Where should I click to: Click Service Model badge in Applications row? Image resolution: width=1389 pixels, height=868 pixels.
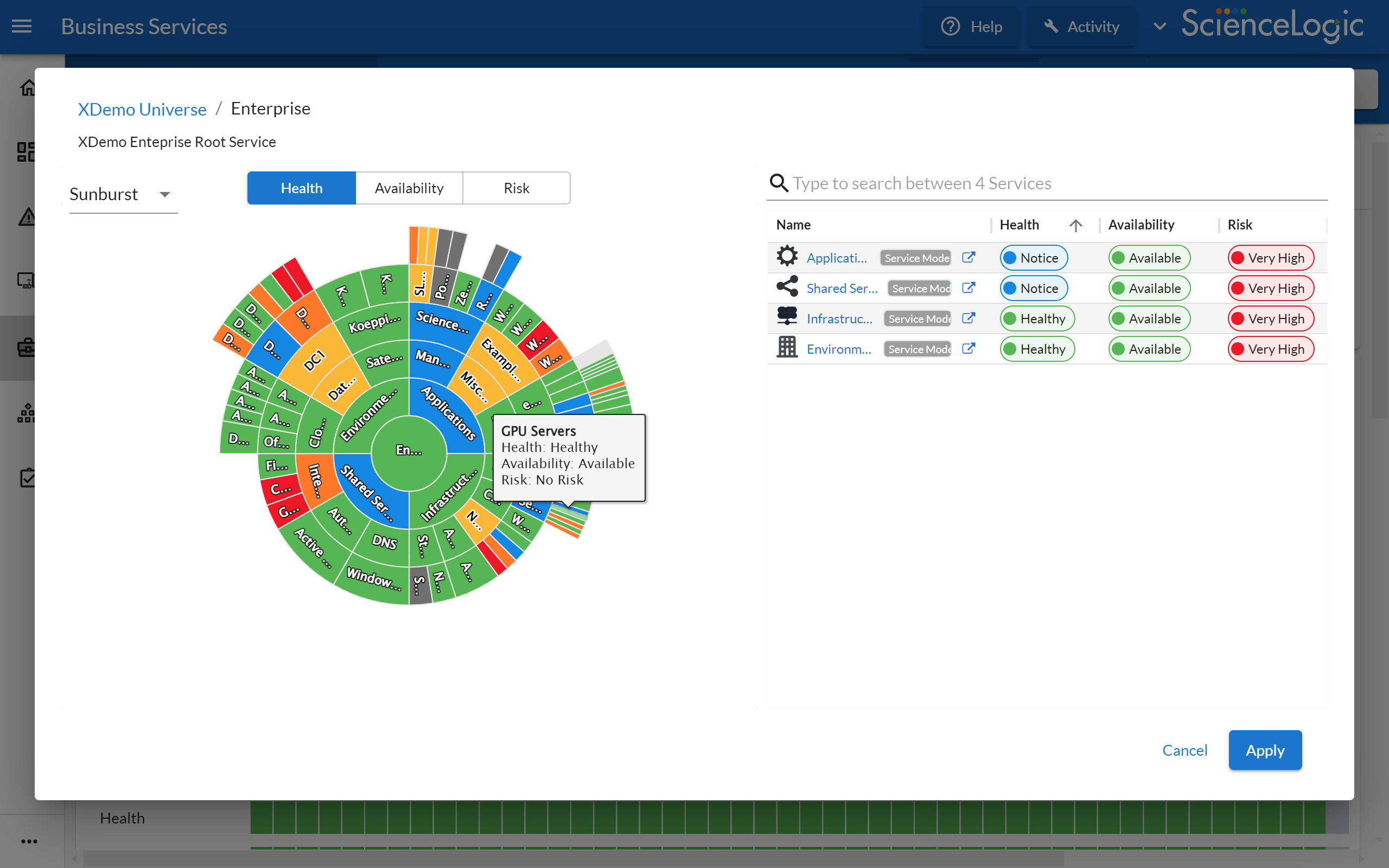[916, 258]
